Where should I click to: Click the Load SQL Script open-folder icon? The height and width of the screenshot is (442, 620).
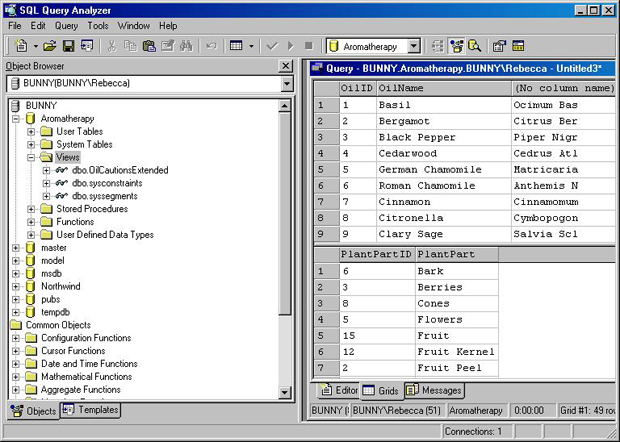coord(50,46)
